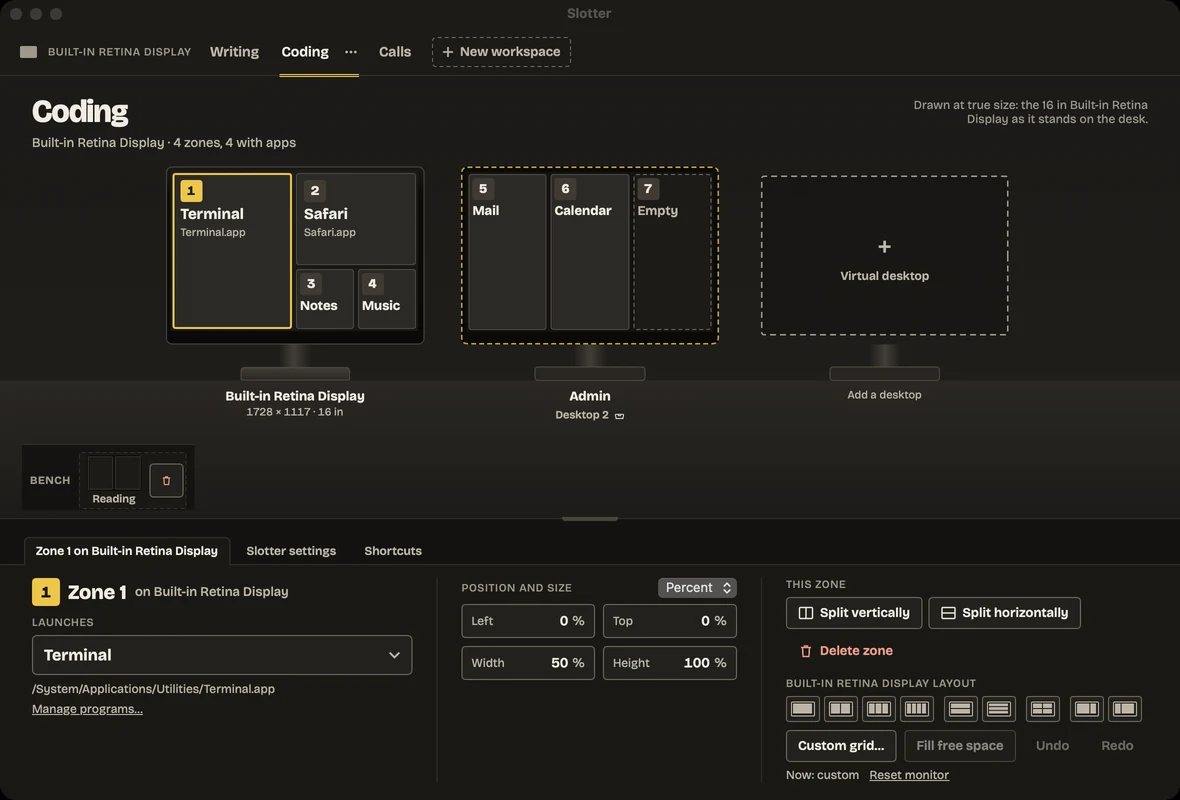
Task: Change the Percent units selector
Action: coord(697,588)
